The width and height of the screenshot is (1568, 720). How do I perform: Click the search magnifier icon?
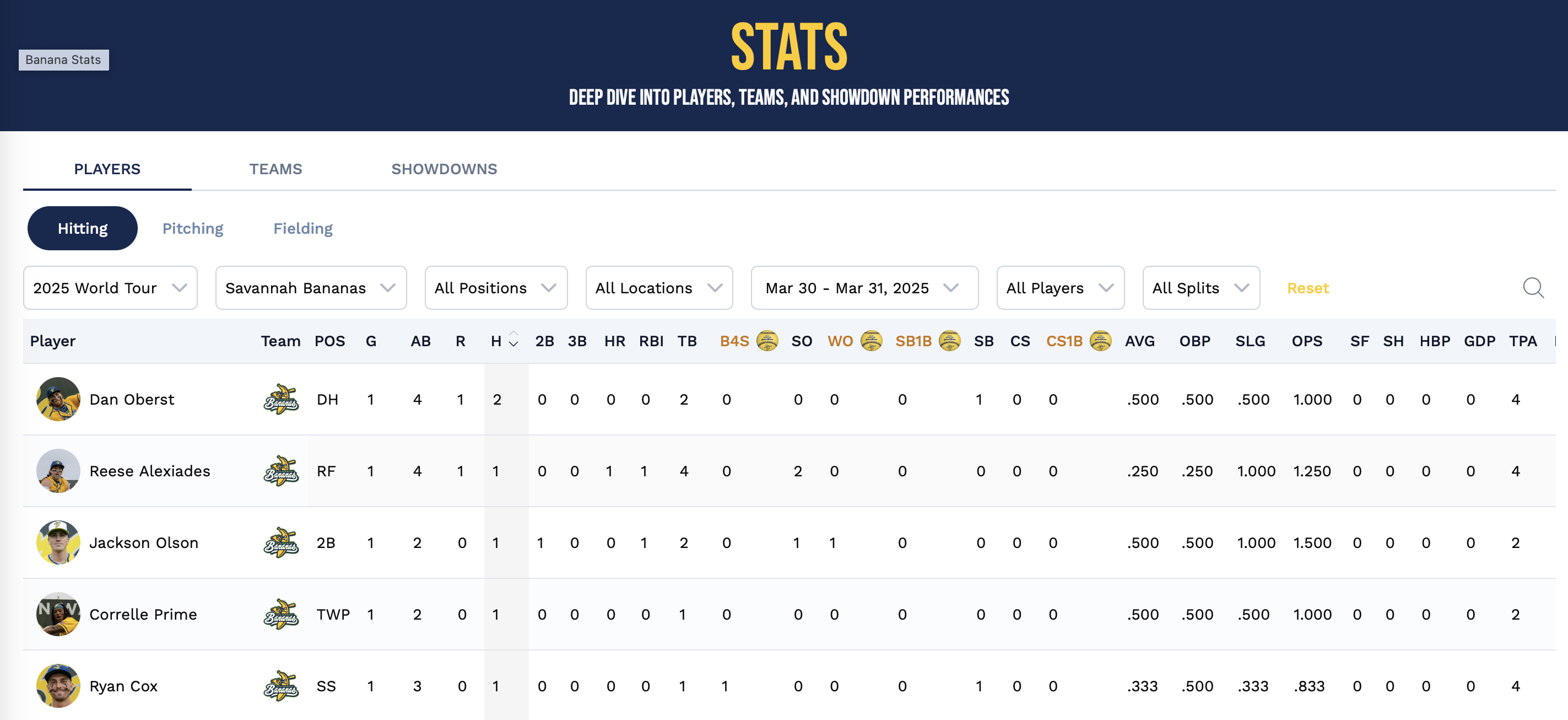click(1532, 288)
